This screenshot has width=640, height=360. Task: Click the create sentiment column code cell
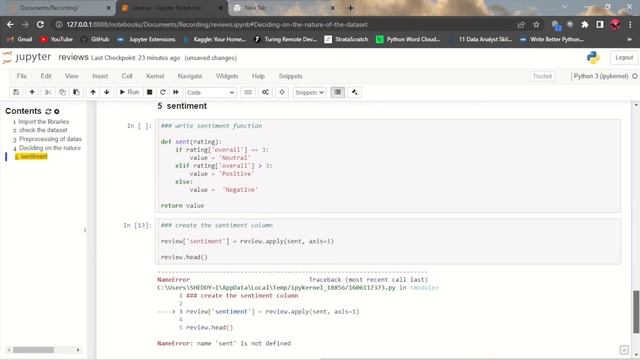coord(388,241)
